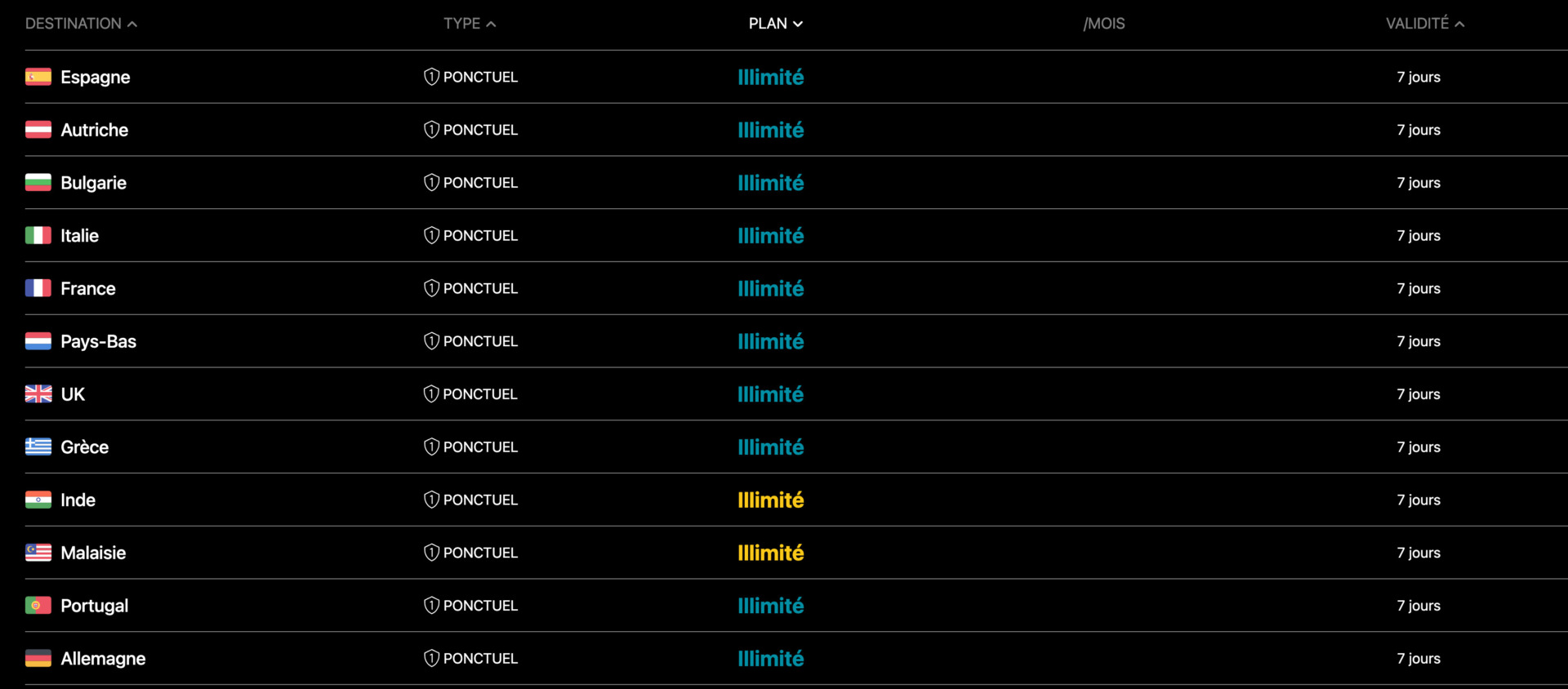
Task: Click the shield icon in the France row
Action: (x=431, y=288)
